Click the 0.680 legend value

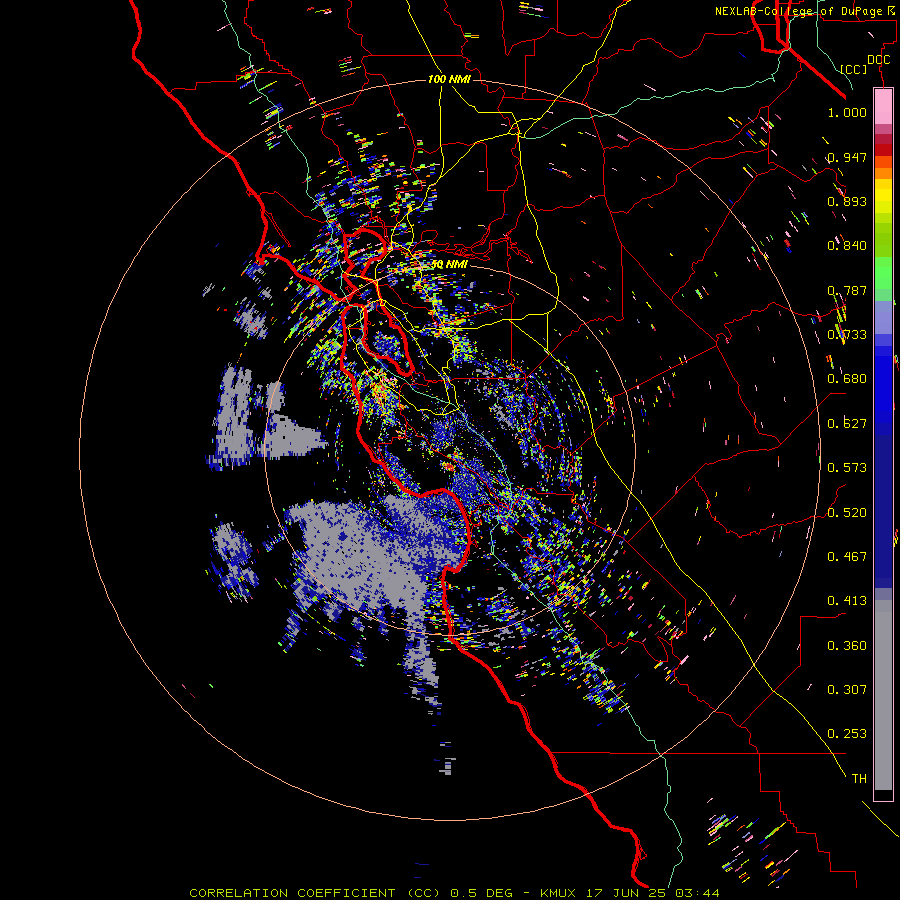(x=847, y=379)
